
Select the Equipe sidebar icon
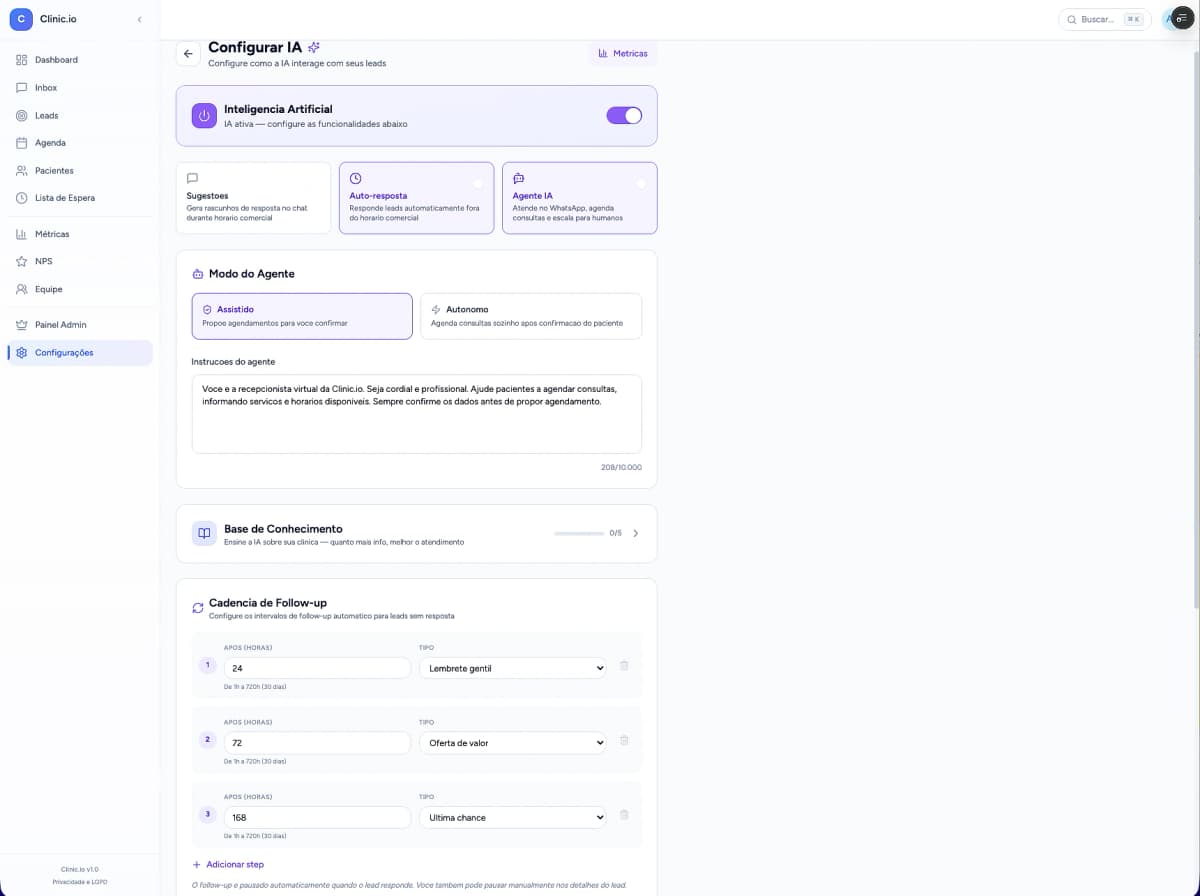pos(22,289)
